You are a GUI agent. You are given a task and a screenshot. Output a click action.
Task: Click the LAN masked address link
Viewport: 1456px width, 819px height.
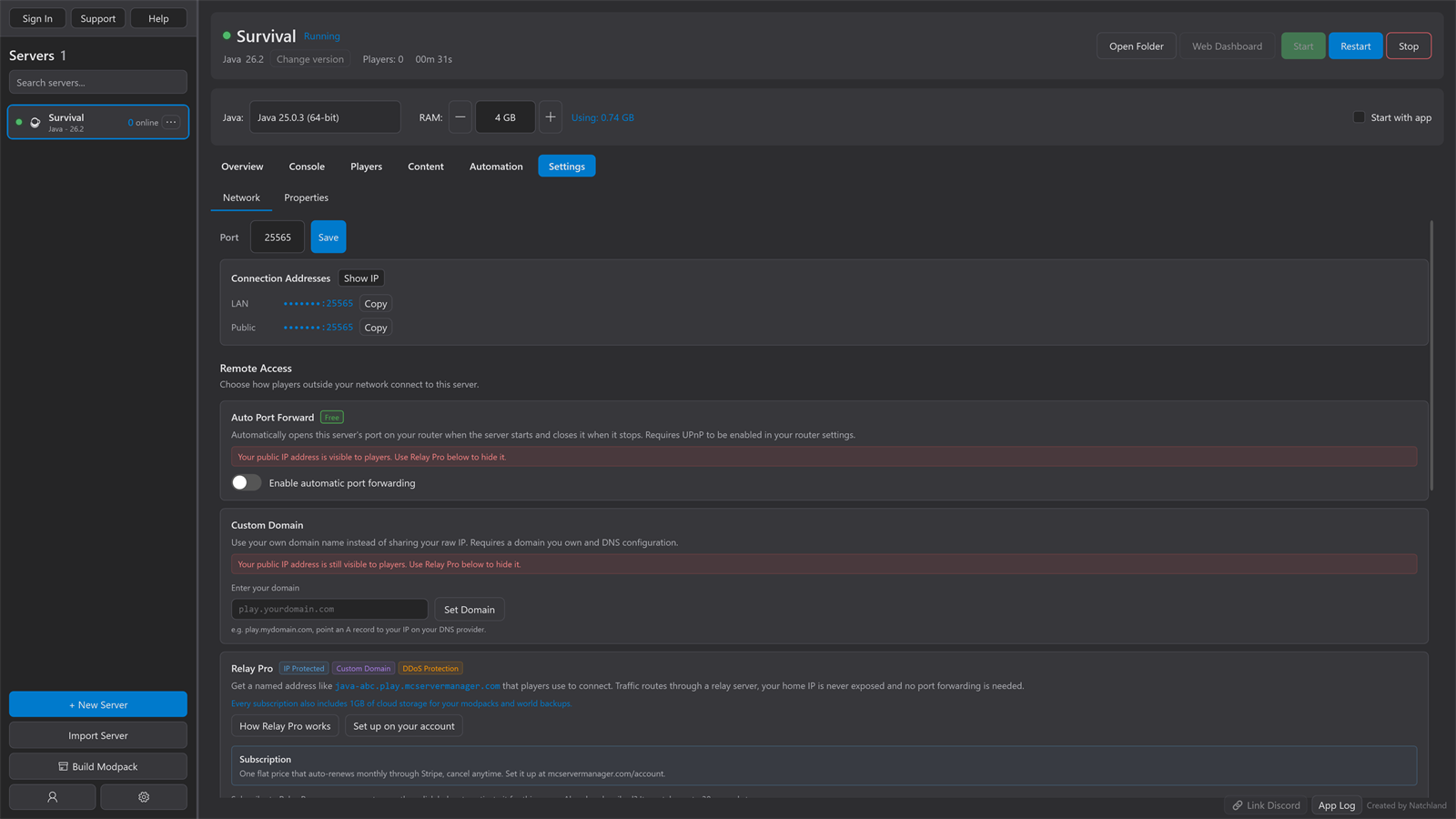[318, 304]
